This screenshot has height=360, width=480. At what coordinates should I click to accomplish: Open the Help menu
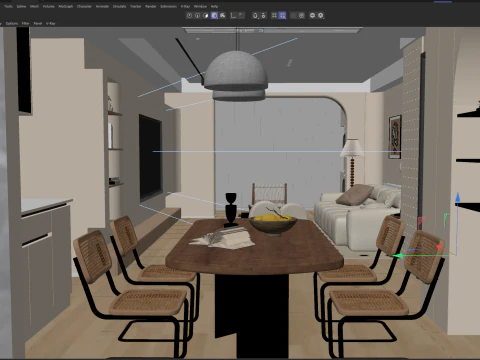click(214, 6)
